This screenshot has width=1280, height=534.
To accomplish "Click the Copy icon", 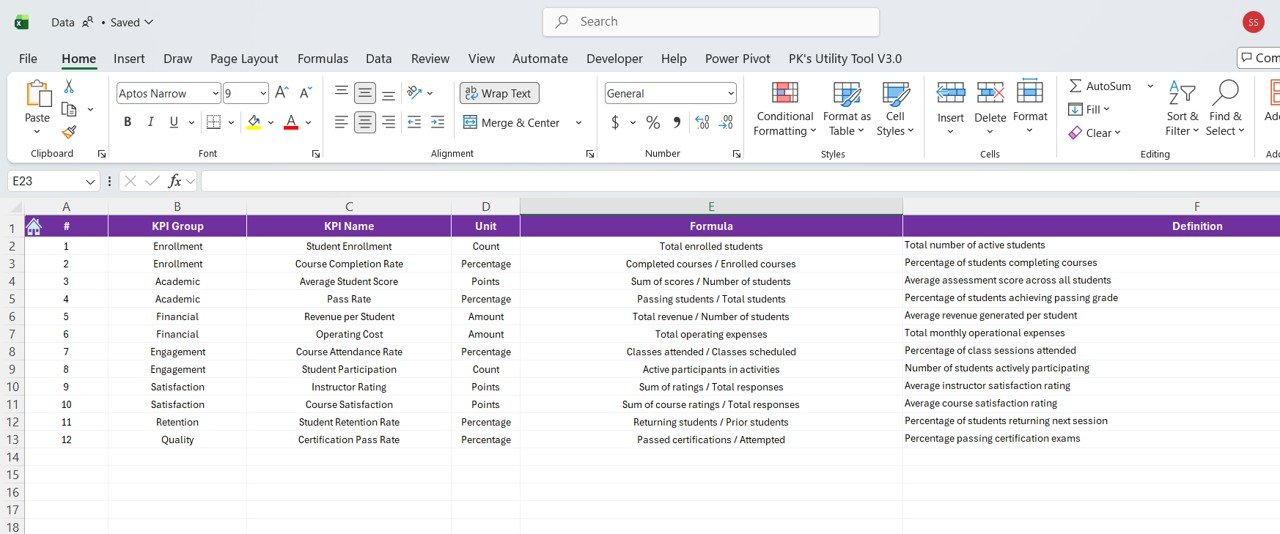I will coord(69,109).
